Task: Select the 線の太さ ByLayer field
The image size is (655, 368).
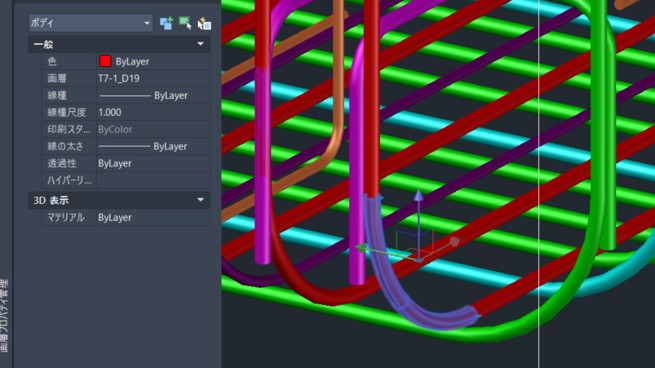Action: 153,146
